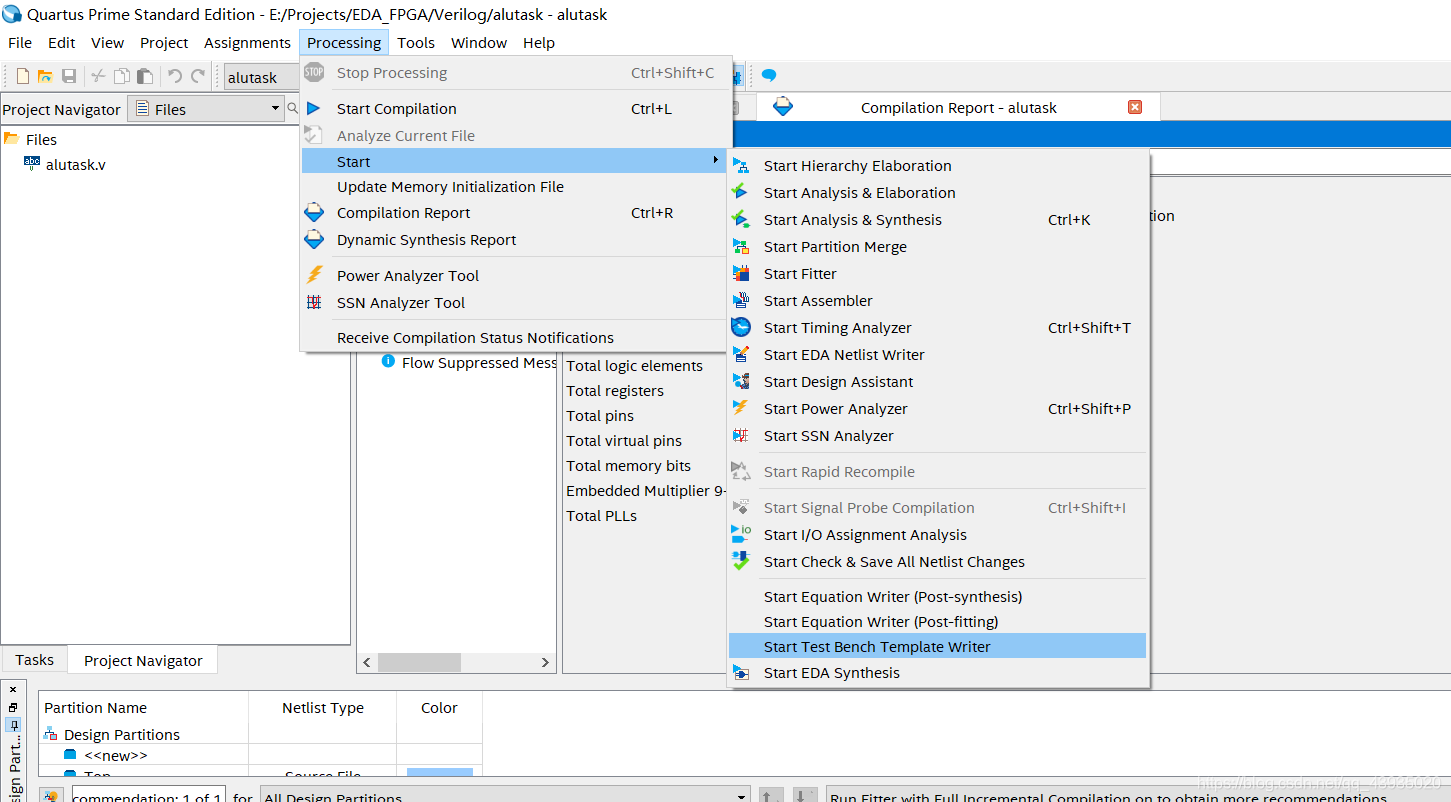
Task: Start the Power Analyzer from the submenu
Action: coord(835,408)
